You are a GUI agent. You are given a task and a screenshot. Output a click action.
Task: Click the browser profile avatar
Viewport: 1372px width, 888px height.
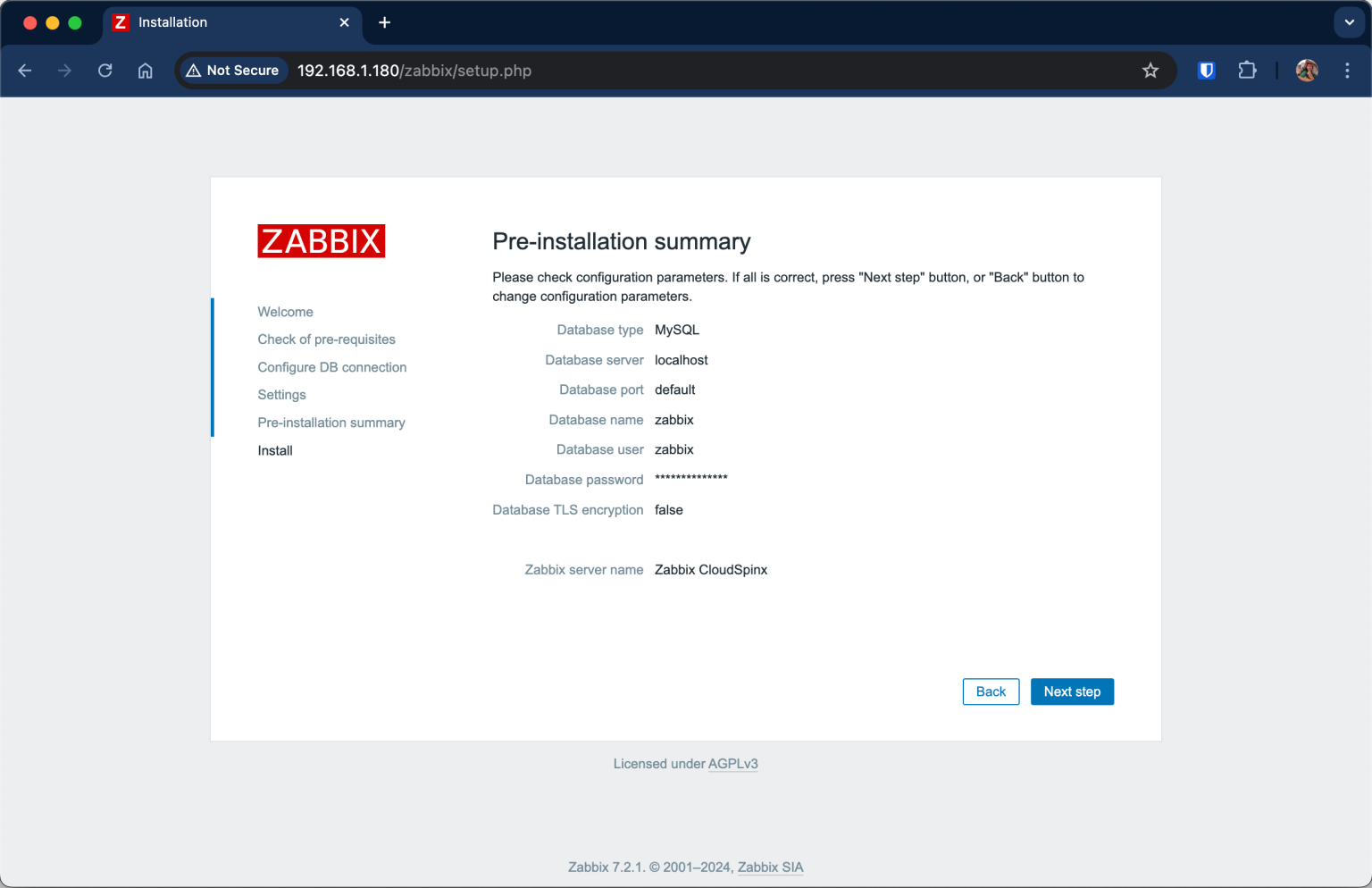coord(1306,70)
